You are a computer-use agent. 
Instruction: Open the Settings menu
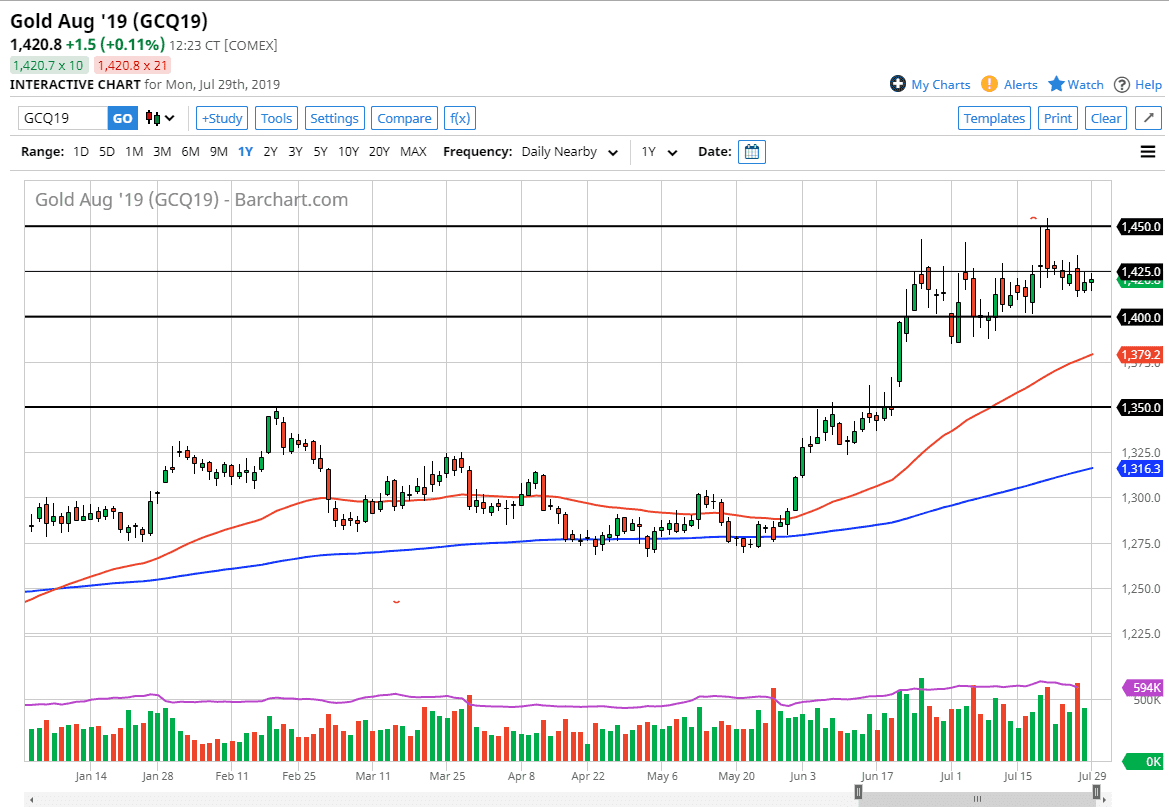click(x=334, y=118)
